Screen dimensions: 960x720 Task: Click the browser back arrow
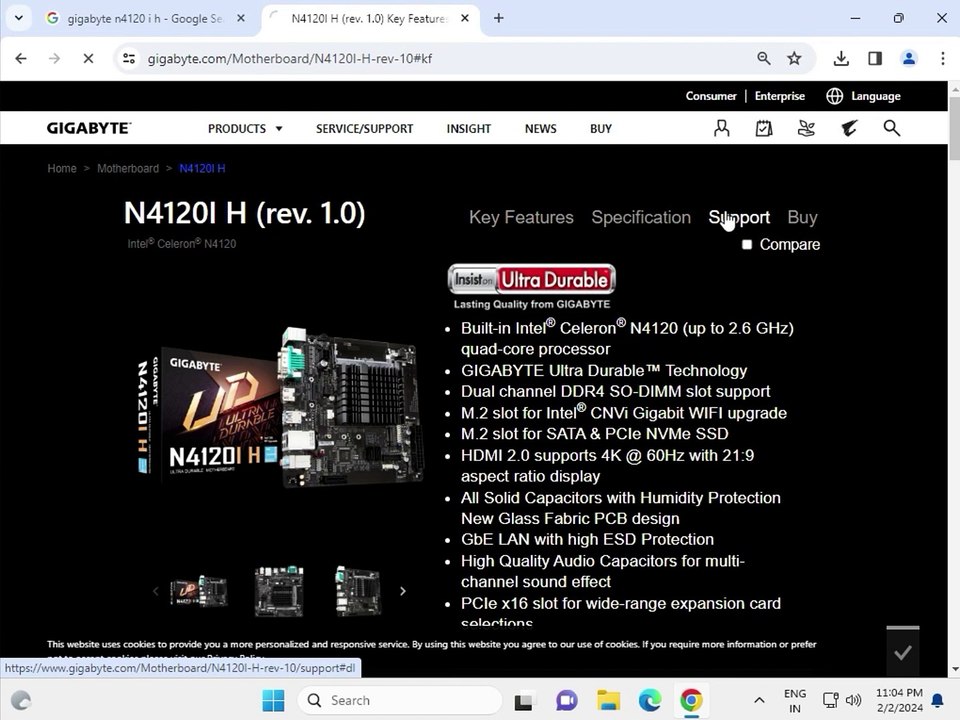[21, 58]
